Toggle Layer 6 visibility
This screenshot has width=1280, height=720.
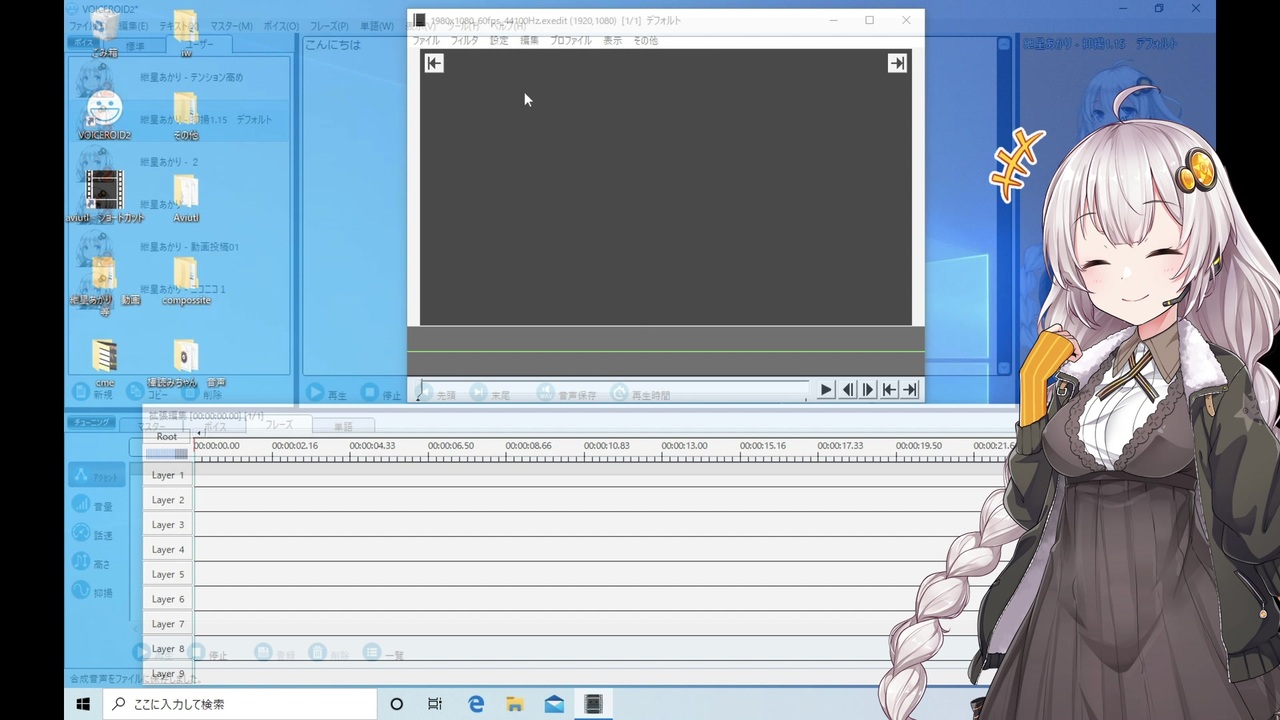168,599
